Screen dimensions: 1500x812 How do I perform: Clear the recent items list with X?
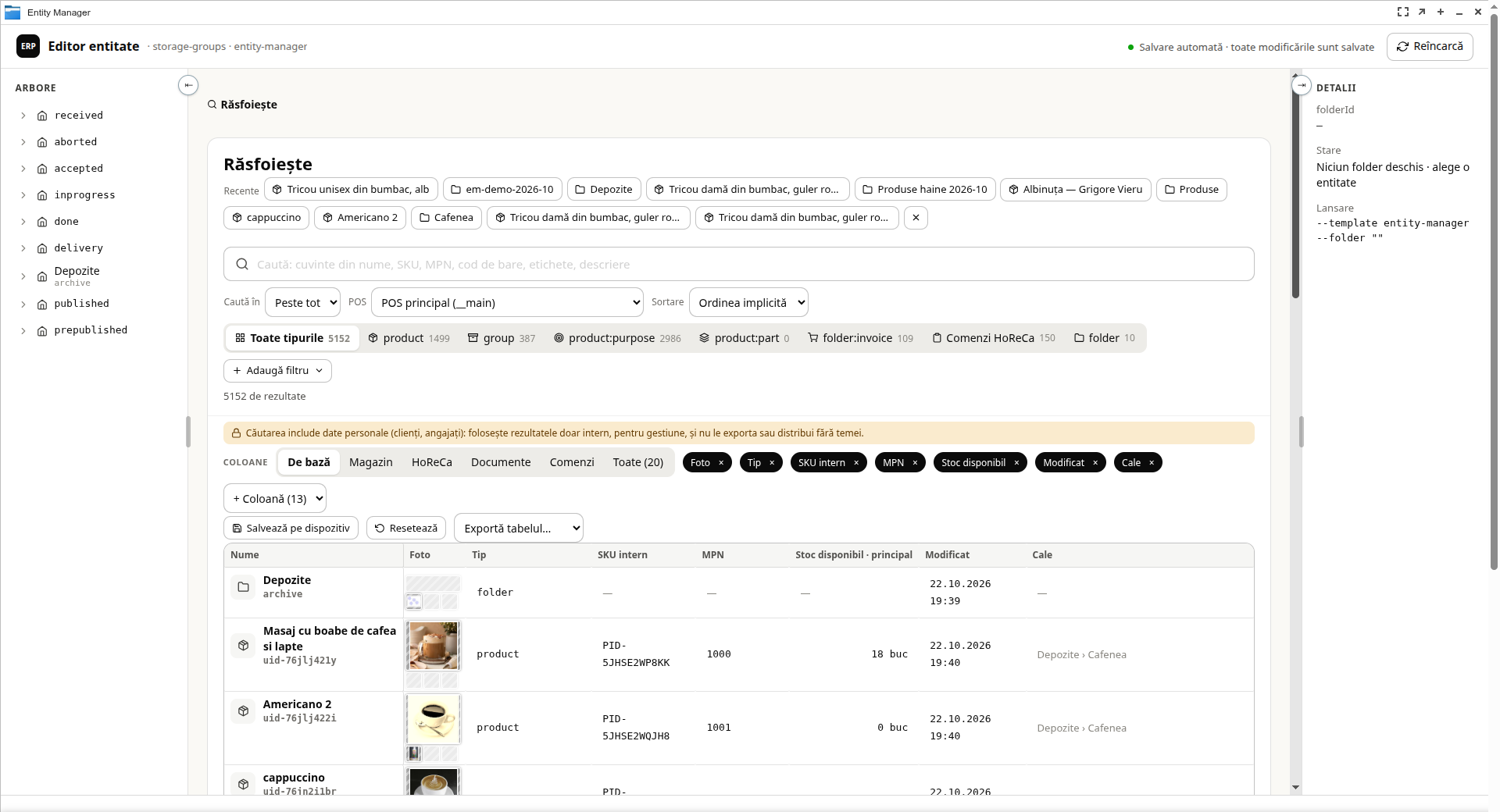(x=916, y=218)
